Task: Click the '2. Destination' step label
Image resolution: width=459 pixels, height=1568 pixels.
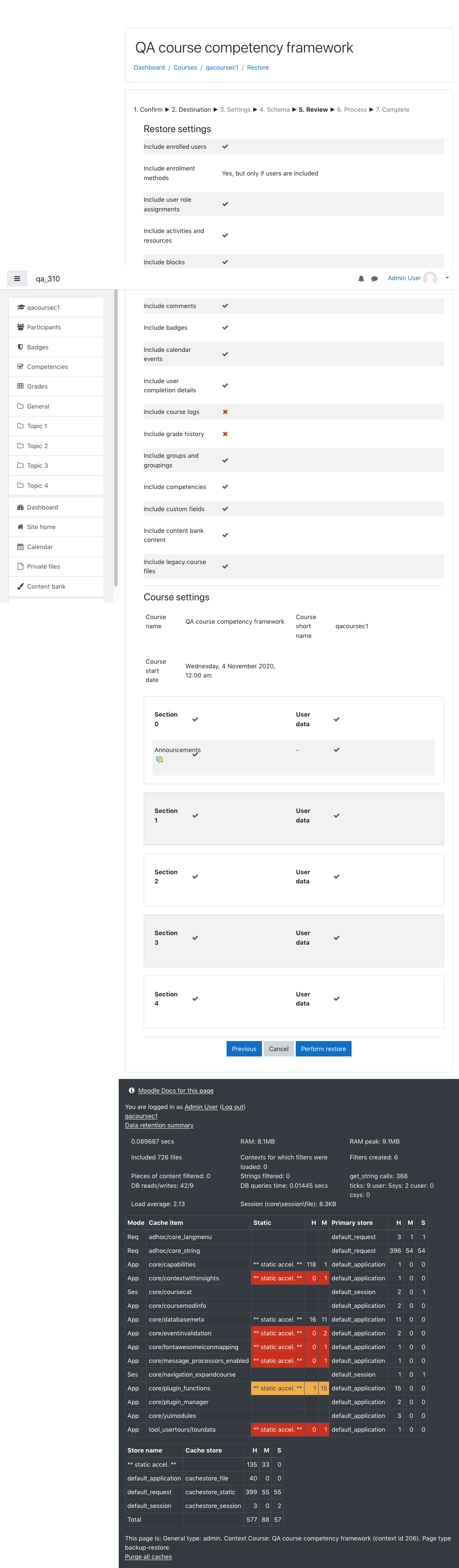Action: point(191,110)
